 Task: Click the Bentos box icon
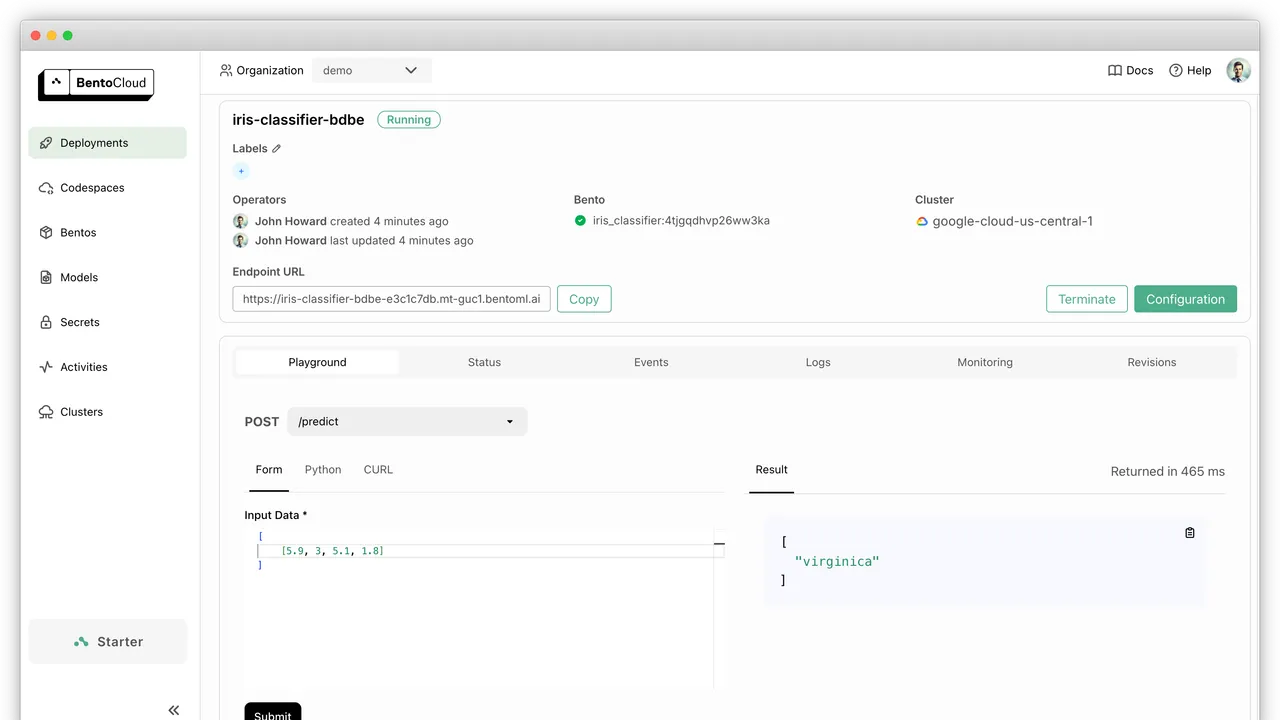pos(46,233)
